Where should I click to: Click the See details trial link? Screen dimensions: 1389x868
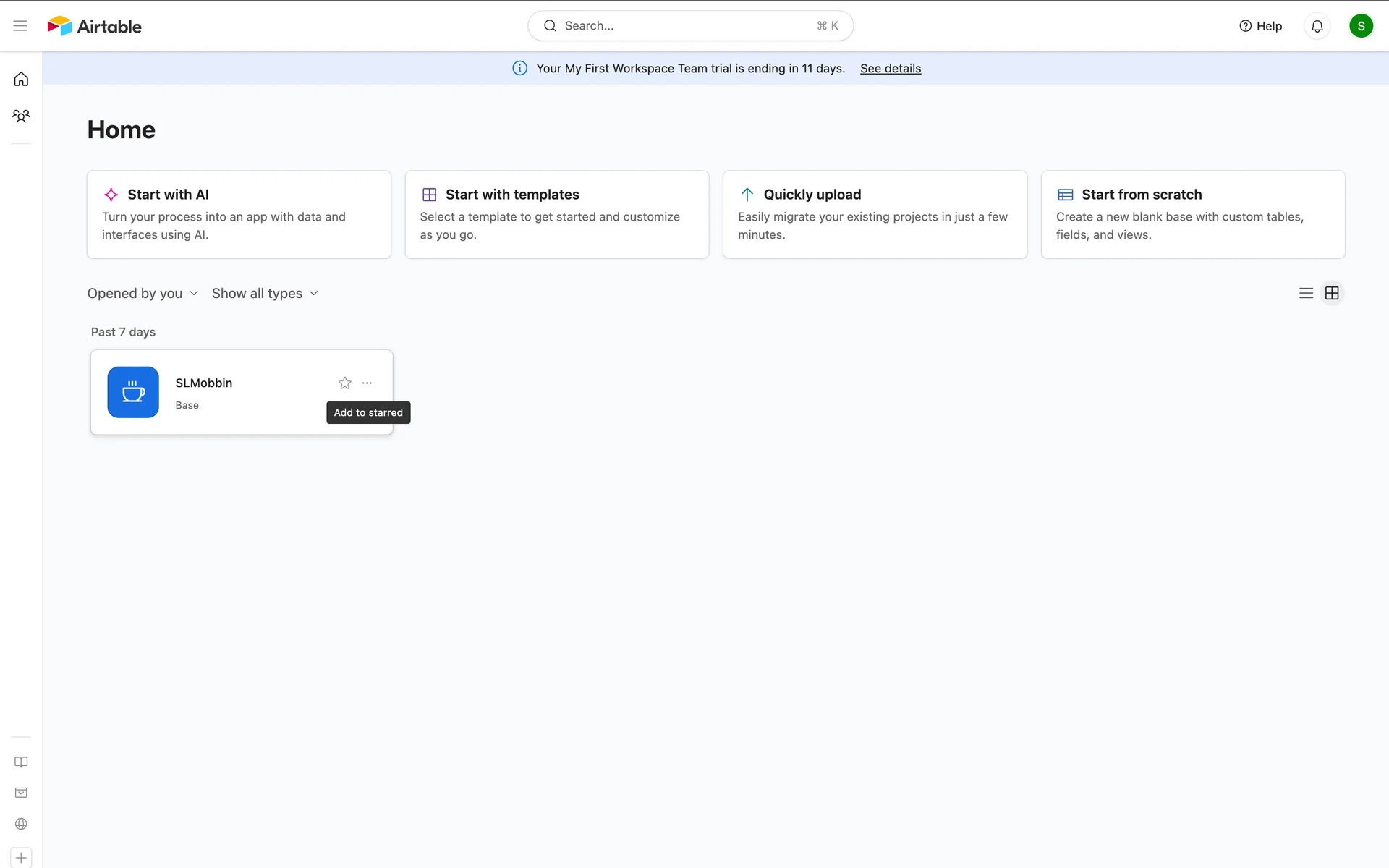890,68
